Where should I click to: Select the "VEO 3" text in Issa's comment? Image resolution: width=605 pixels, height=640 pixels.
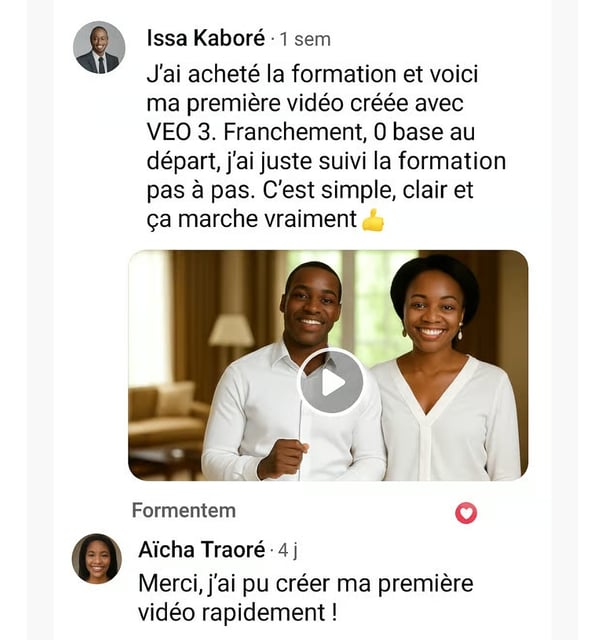pos(180,132)
